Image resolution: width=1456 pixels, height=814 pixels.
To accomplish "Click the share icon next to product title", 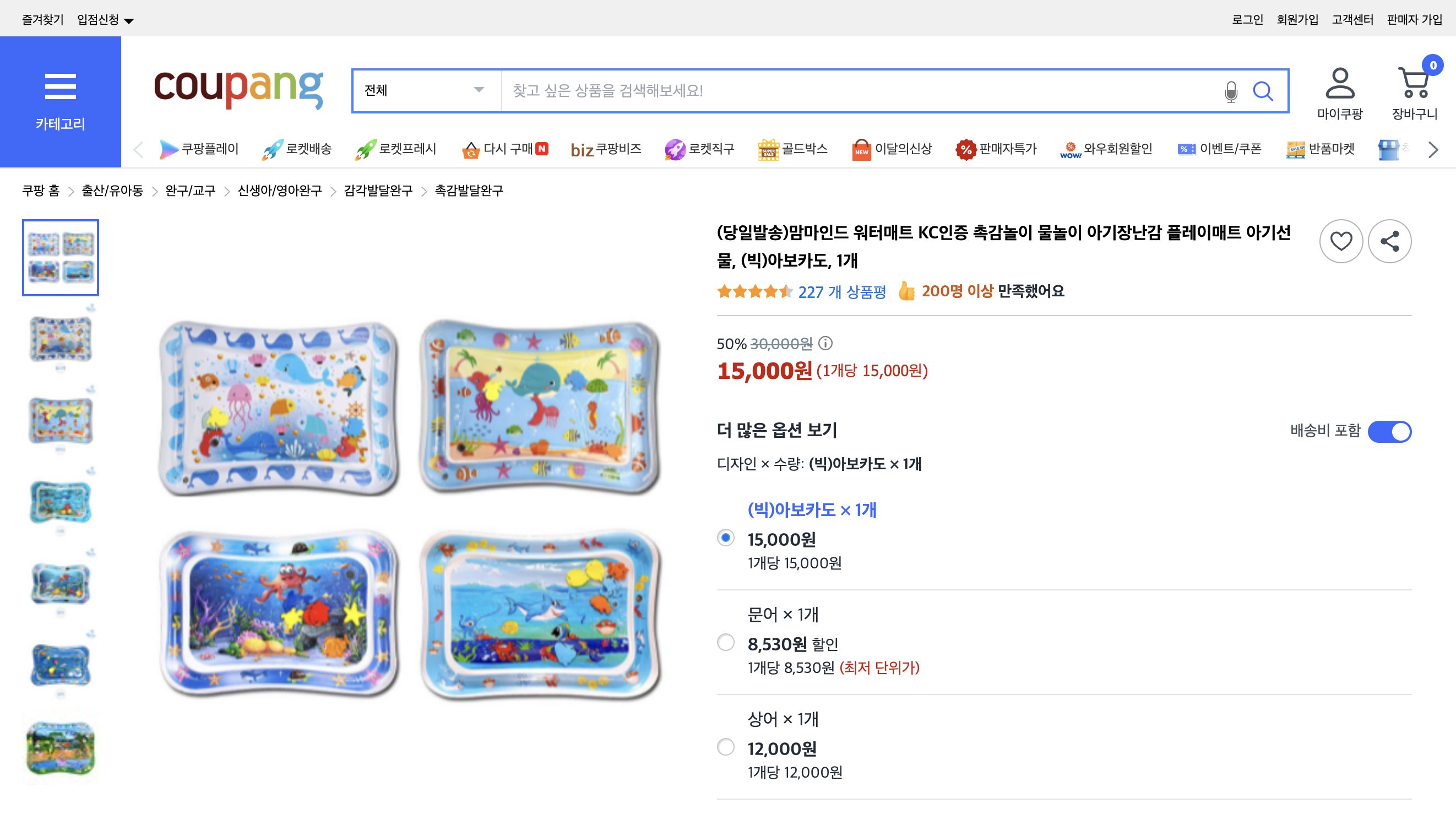I will coord(1390,241).
